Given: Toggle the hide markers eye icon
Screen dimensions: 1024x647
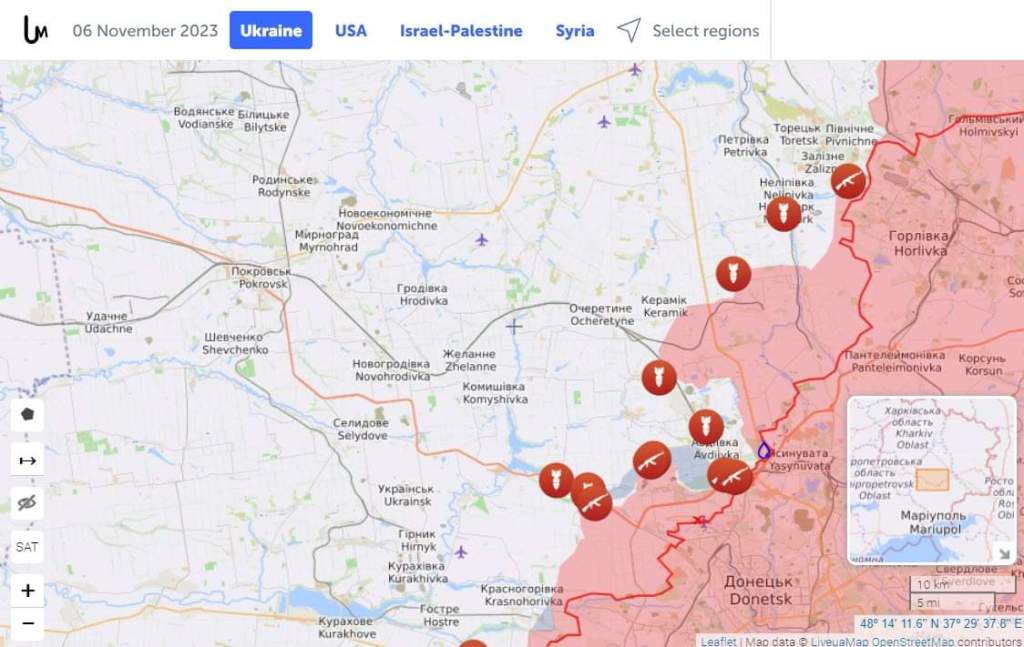Looking at the screenshot, I should pyautogui.click(x=27, y=503).
